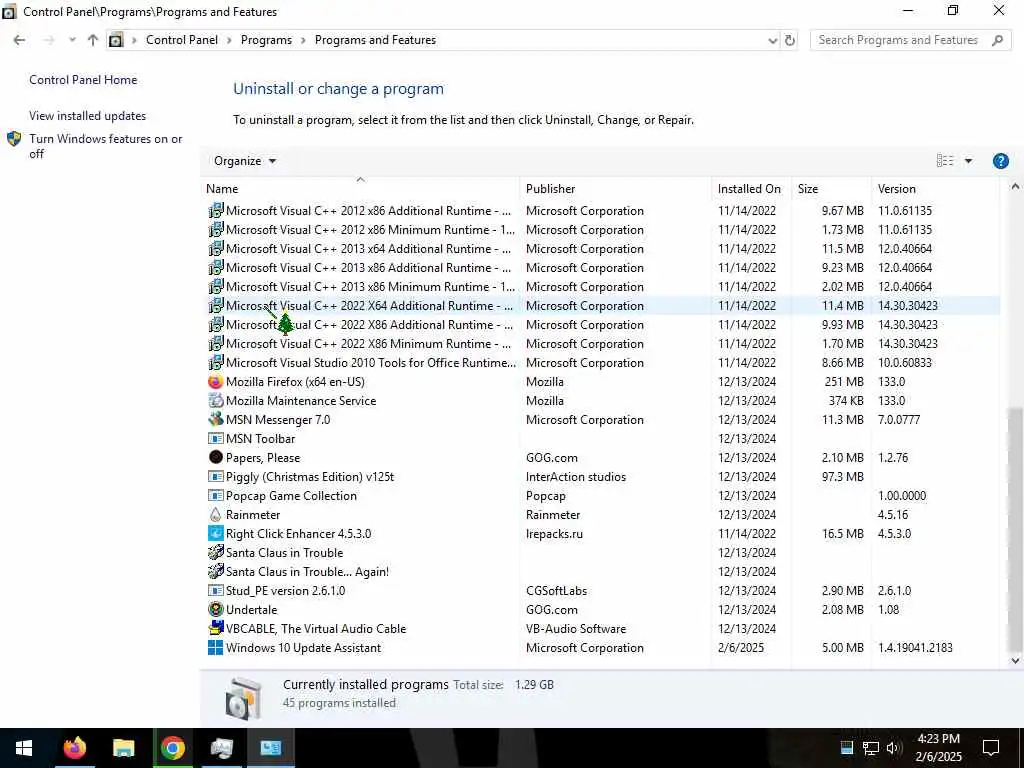This screenshot has width=1024, height=768.
Task: Open Turn Windows features on or off
Action: click(105, 146)
